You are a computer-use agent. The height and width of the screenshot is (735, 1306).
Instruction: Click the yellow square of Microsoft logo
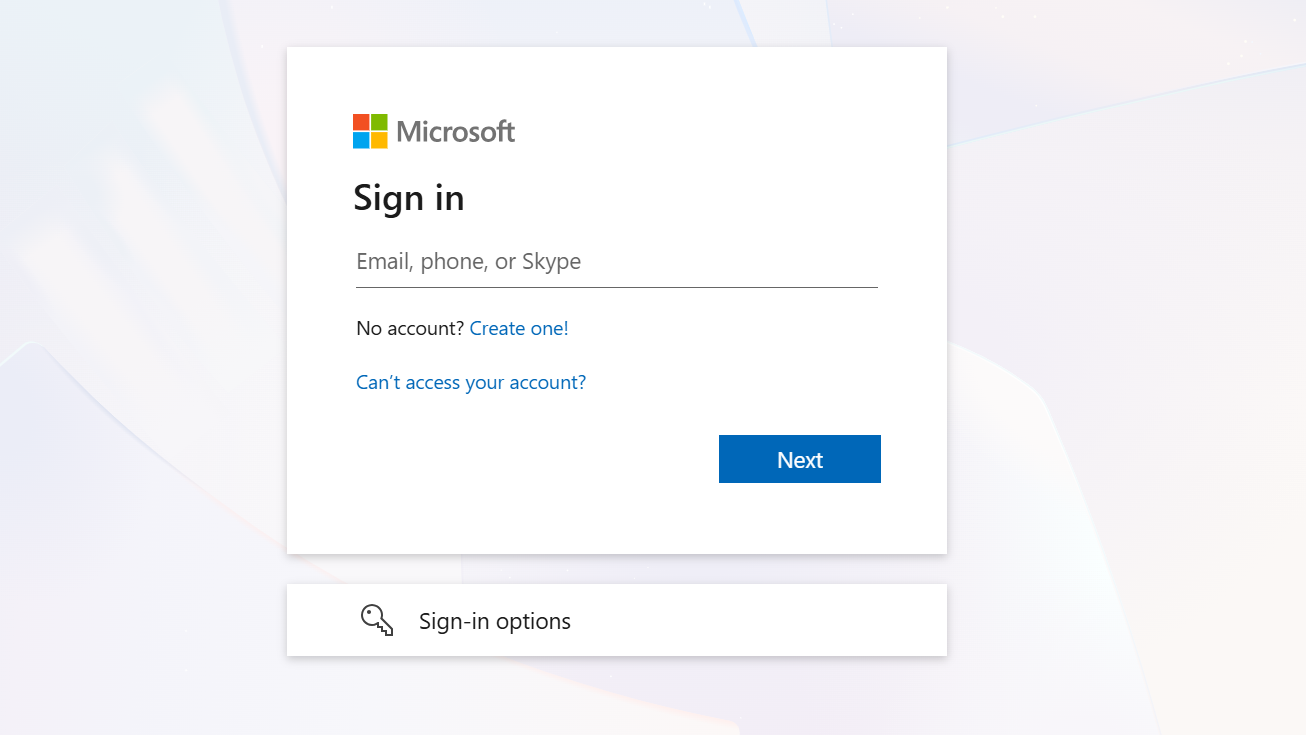point(379,140)
